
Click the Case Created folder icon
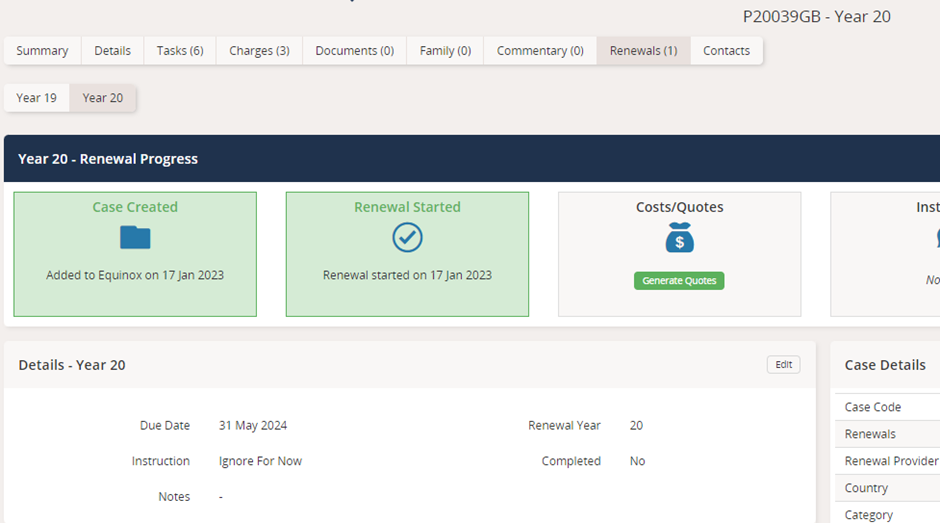click(135, 238)
